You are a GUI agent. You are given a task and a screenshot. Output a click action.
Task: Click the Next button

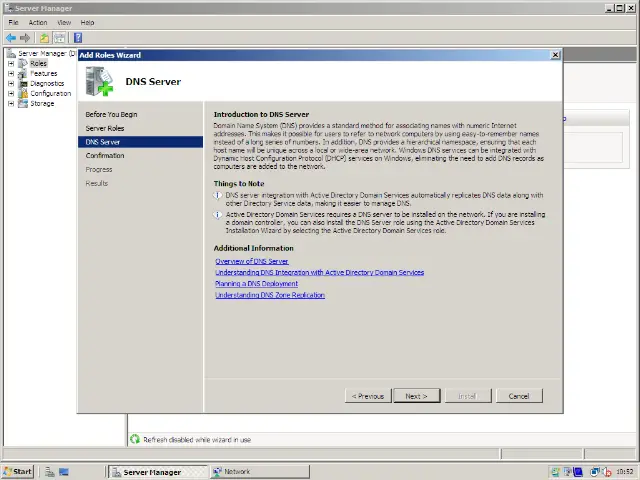pos(417,396)
